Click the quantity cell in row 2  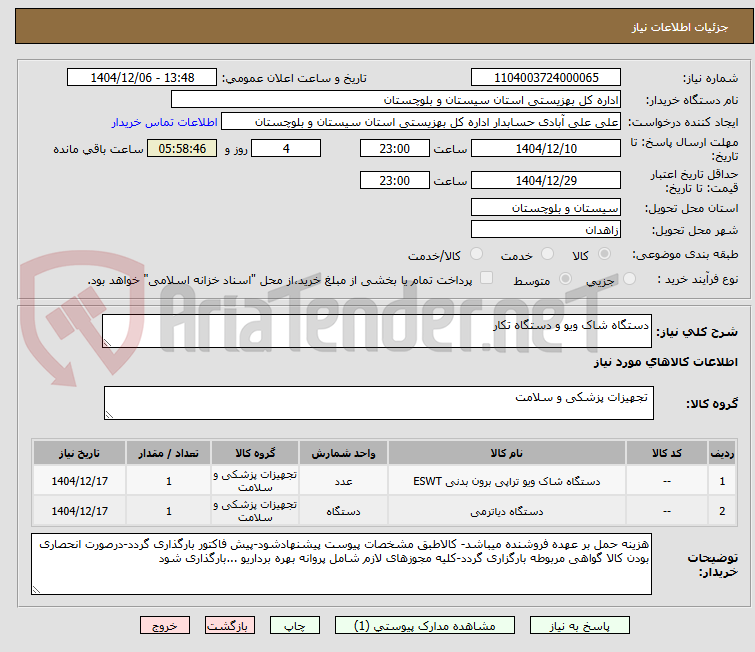coord(169,510)
